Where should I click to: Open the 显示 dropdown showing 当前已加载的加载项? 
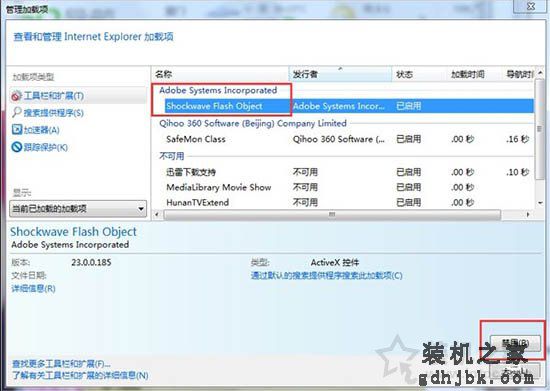click(78, 209)
